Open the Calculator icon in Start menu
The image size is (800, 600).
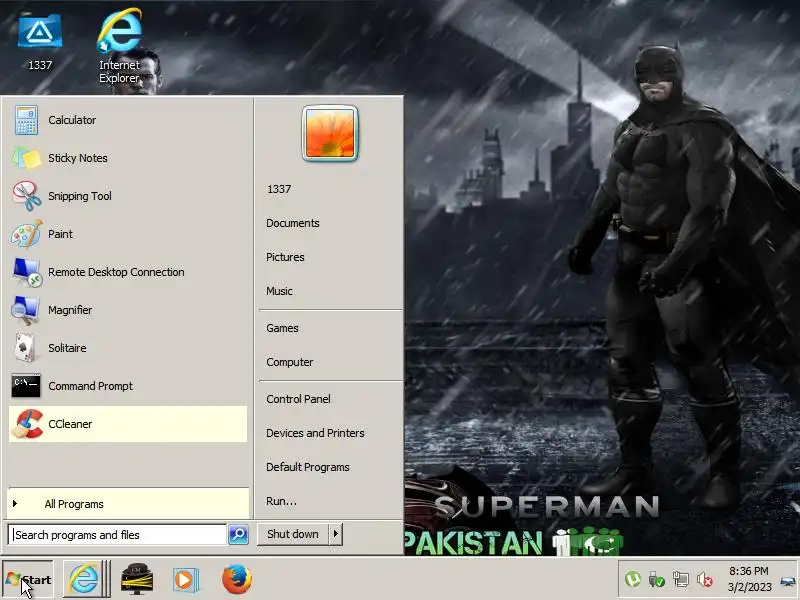coord(26,120)
